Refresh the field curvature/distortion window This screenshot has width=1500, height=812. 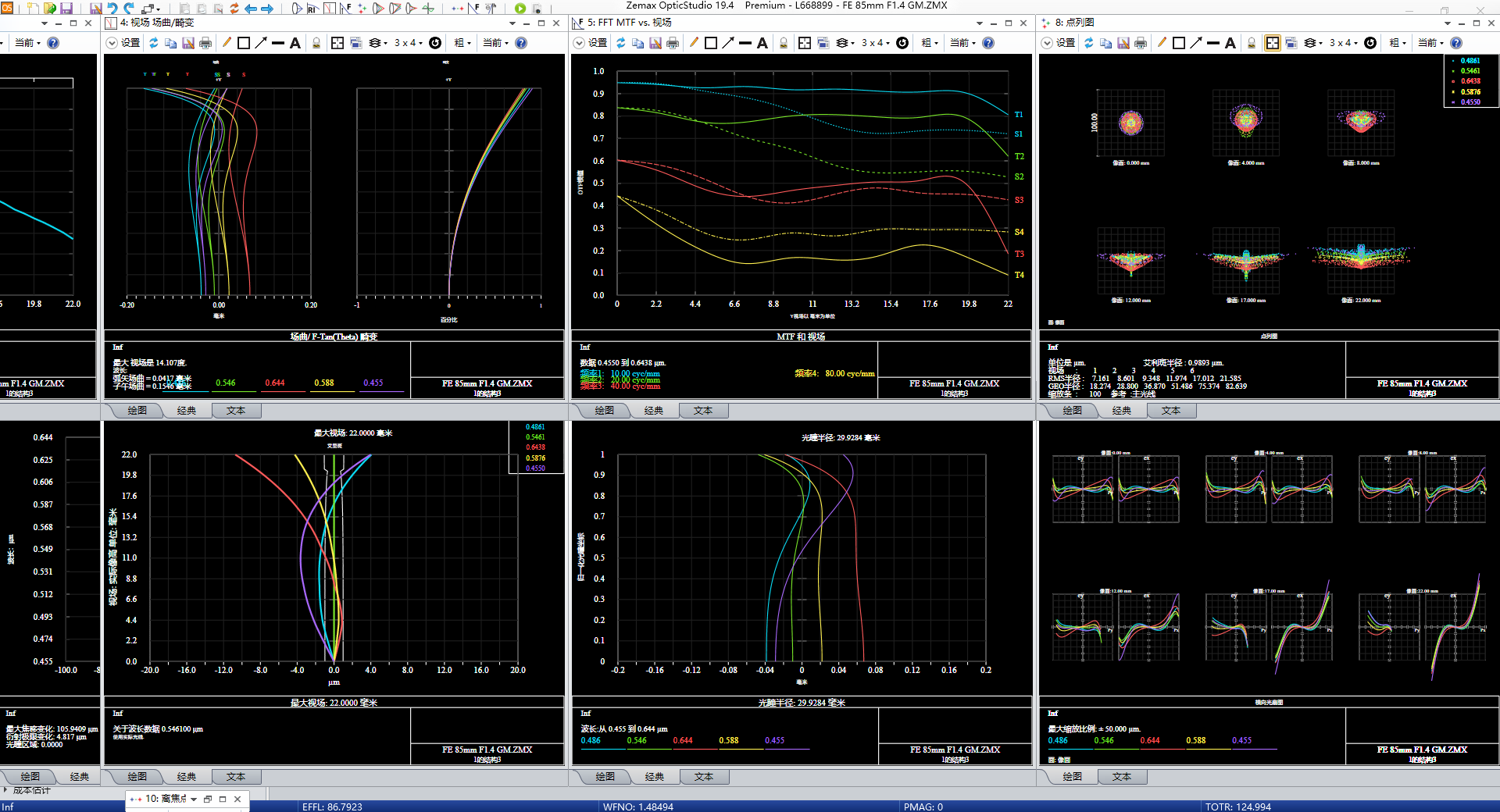[x=154, y=43]
